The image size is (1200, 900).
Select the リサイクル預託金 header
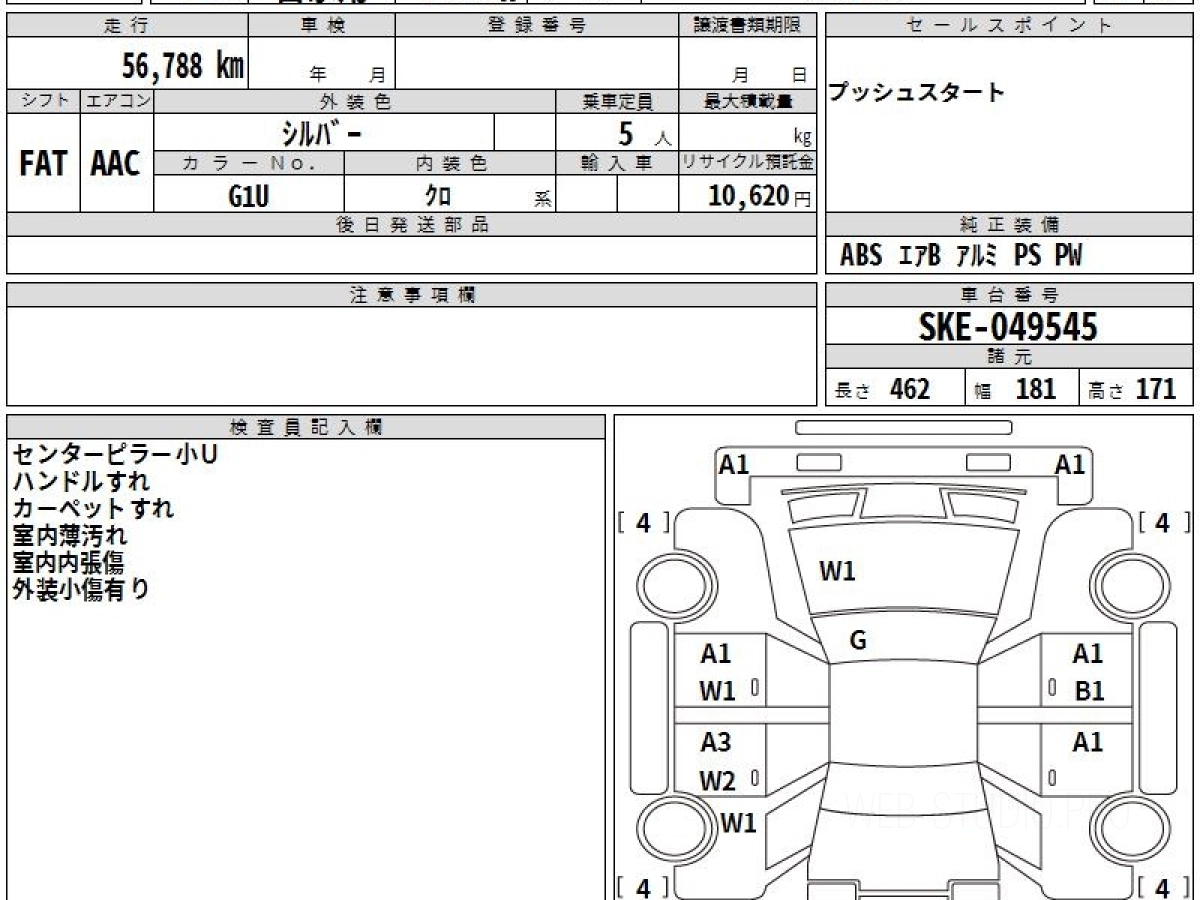747,164
